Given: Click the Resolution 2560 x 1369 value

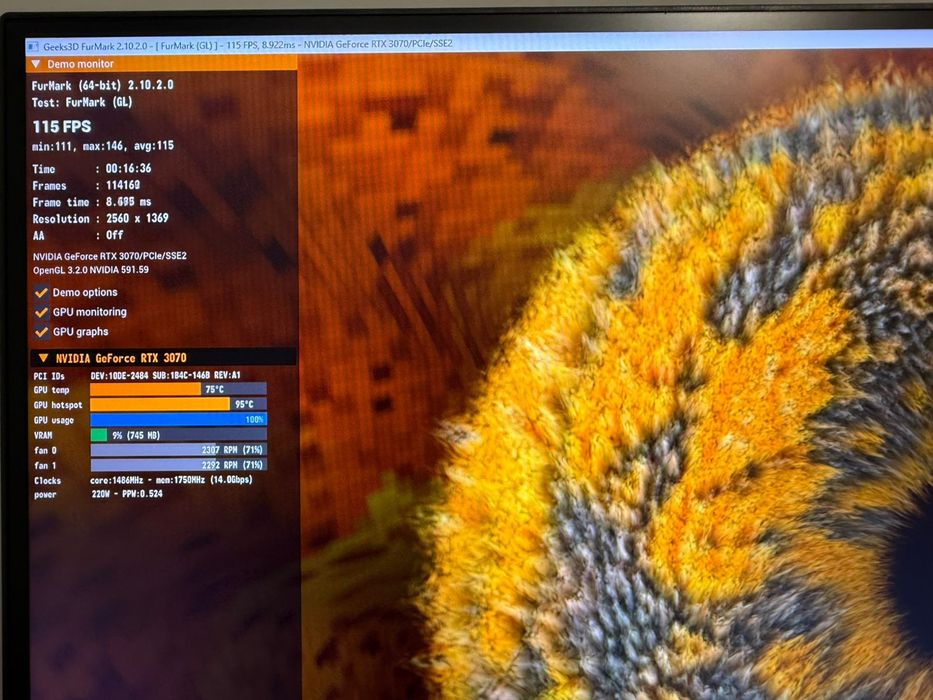Looking at the screenshot, I should [x=137, y=218].
